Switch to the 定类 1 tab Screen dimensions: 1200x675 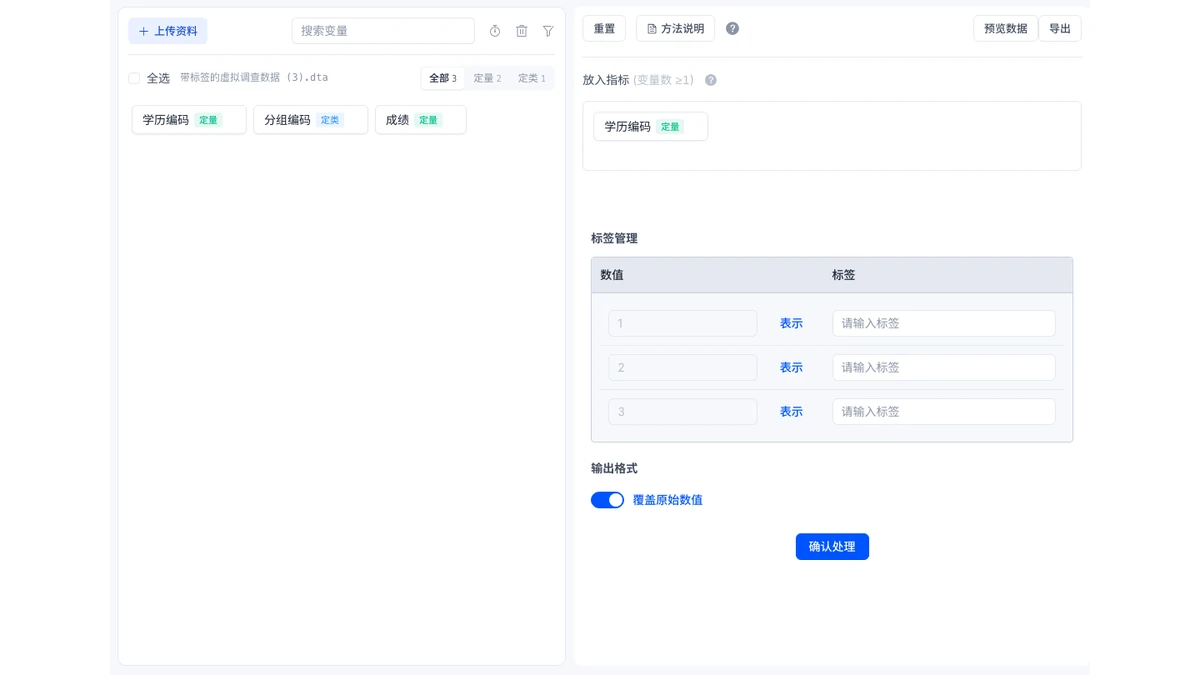click(x=532, y=78)
